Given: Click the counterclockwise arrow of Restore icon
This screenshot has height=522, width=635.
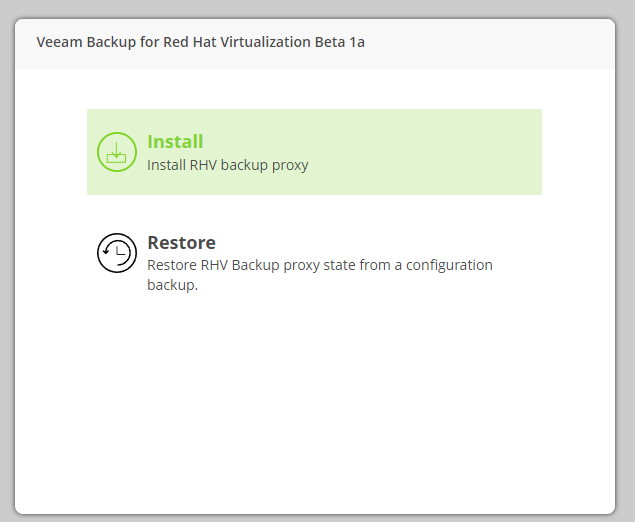Looking at the screenshot, I should [x=100, y=247].
